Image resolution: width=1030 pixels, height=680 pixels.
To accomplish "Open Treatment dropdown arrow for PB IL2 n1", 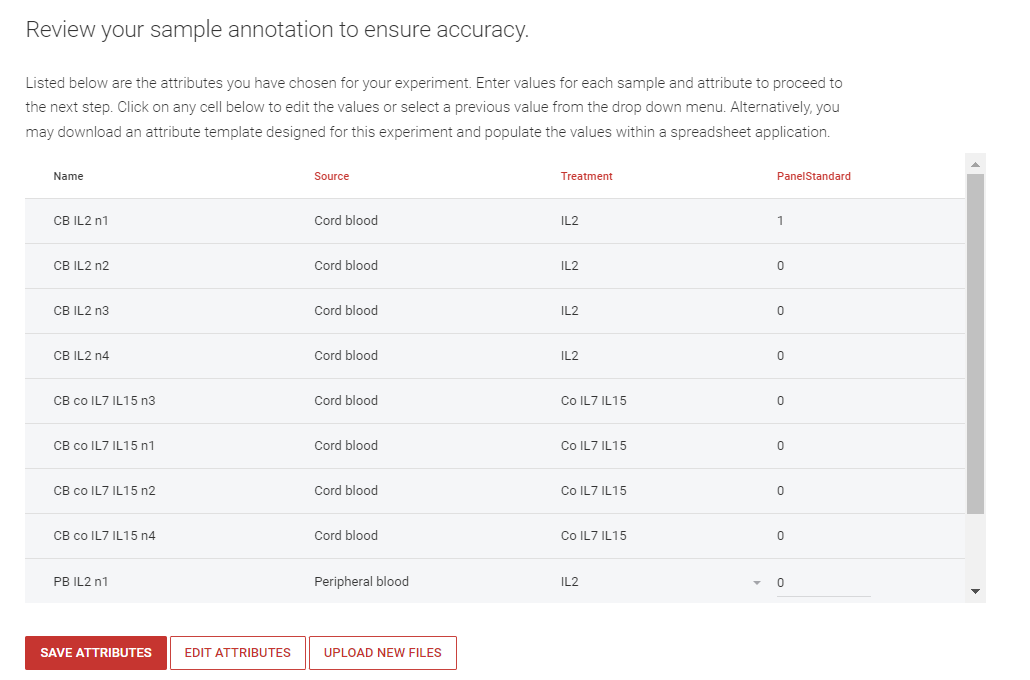I will [x=757, y=583].
